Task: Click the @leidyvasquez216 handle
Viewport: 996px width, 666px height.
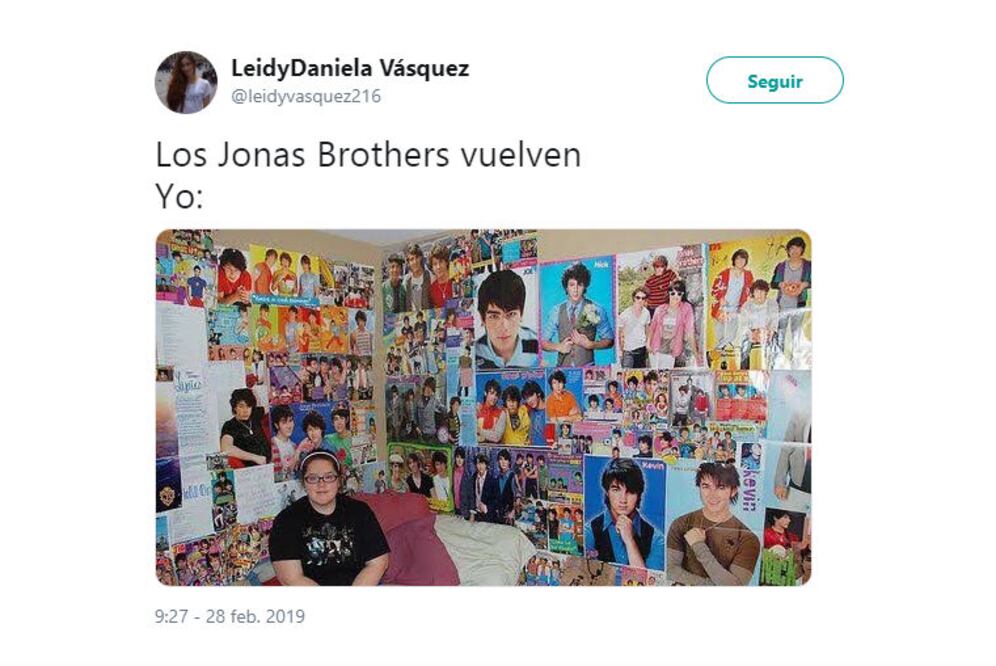Action: 306,97
